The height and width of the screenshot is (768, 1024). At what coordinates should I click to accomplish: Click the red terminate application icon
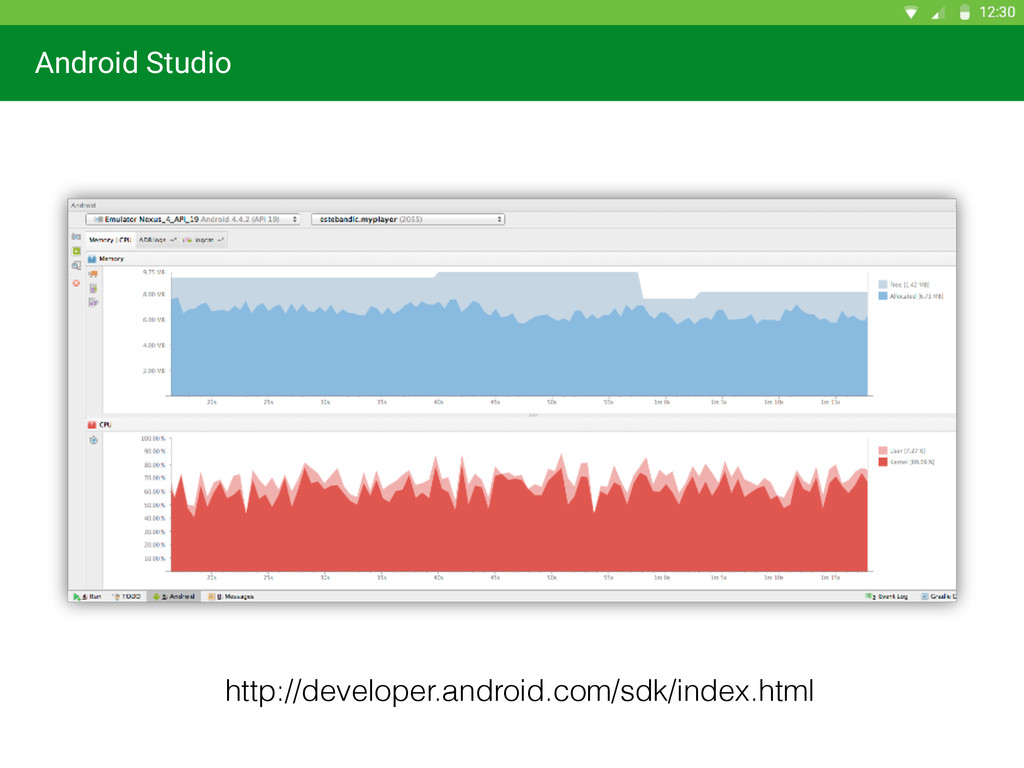(76, 283)
